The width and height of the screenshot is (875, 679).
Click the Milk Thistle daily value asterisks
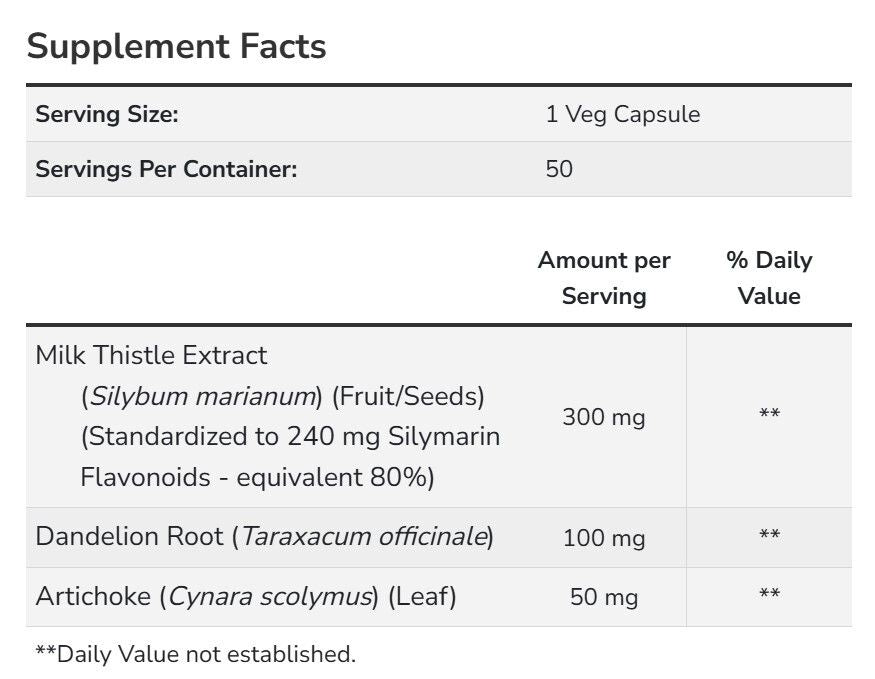click(769, 414)
